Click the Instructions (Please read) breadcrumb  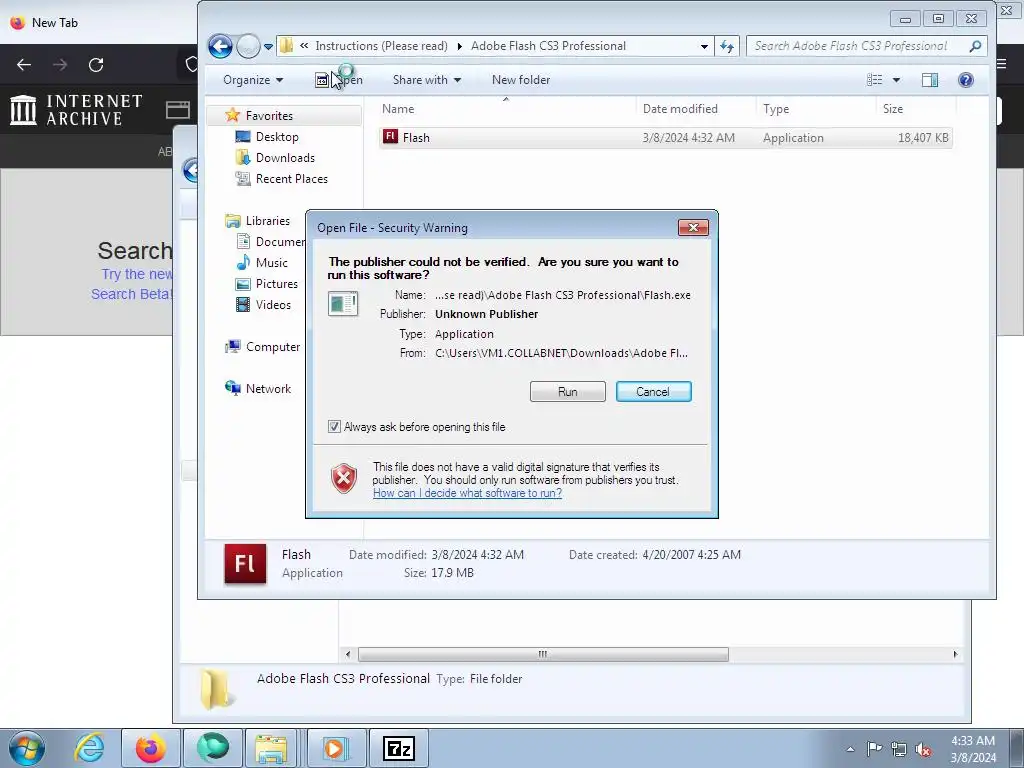click(x=381, y=46)
